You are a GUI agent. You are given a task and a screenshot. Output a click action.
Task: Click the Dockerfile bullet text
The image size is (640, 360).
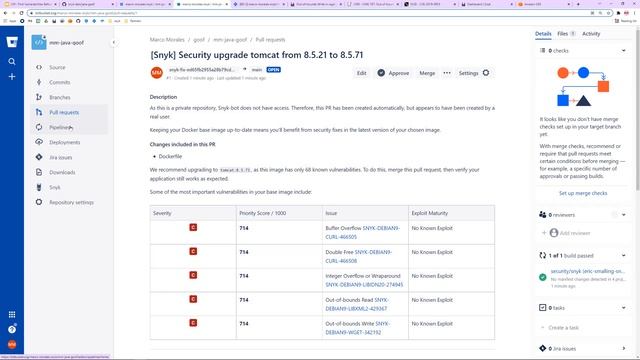tap(170, 156)
